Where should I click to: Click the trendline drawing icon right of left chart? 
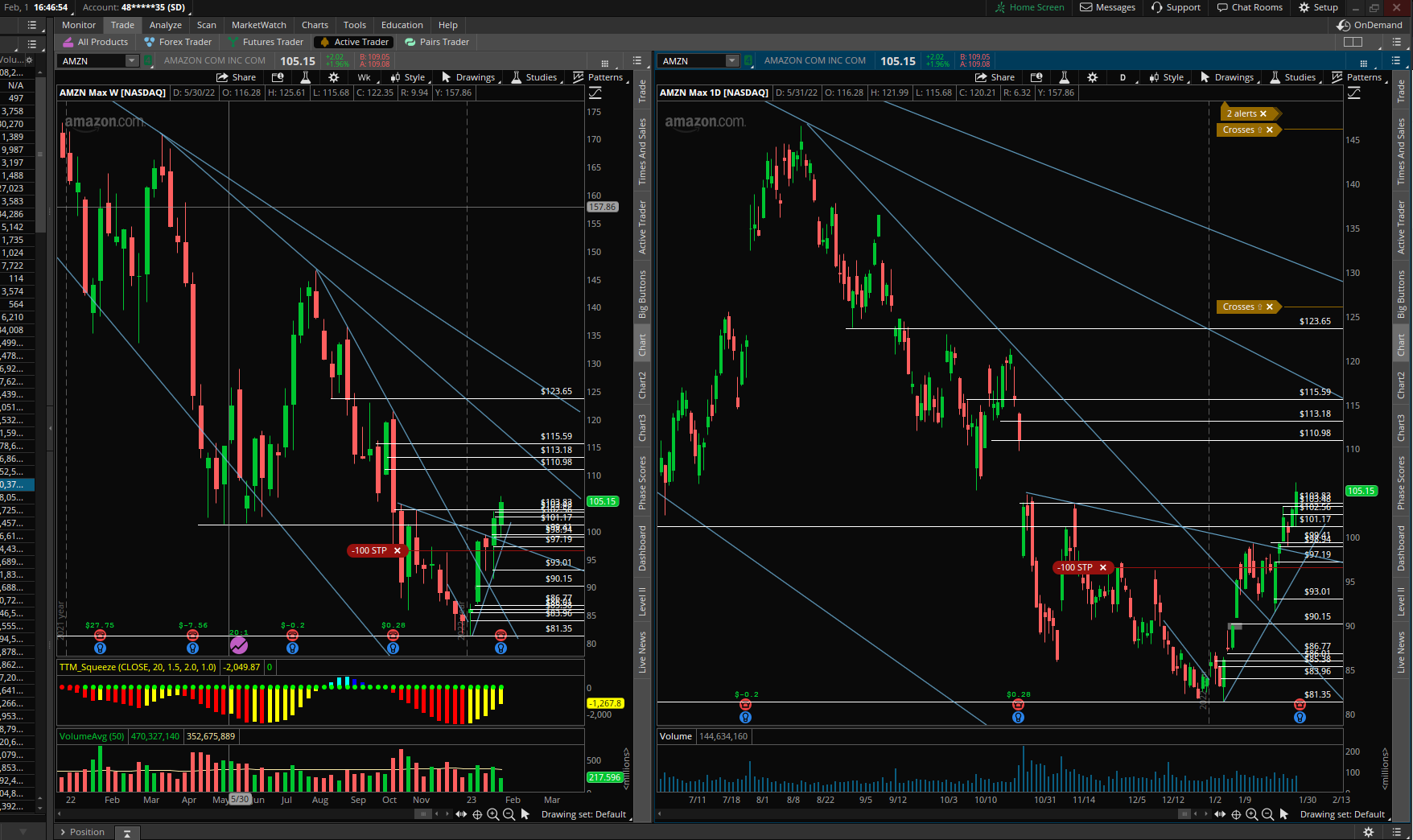[x=595, y=93]
